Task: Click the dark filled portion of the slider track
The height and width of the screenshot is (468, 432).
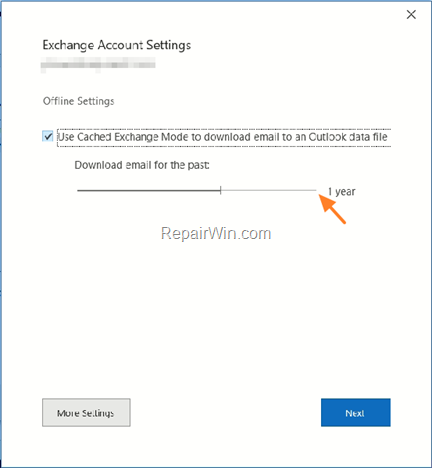Action: [x=148, y=190]
